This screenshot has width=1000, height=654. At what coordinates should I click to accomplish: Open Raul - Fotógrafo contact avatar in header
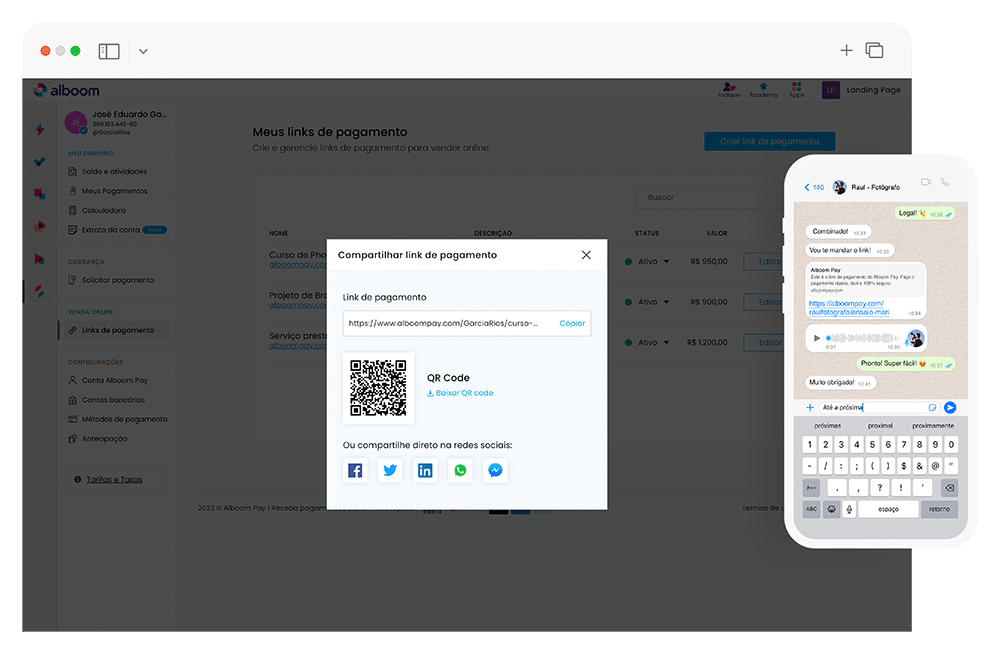point(840,187)
